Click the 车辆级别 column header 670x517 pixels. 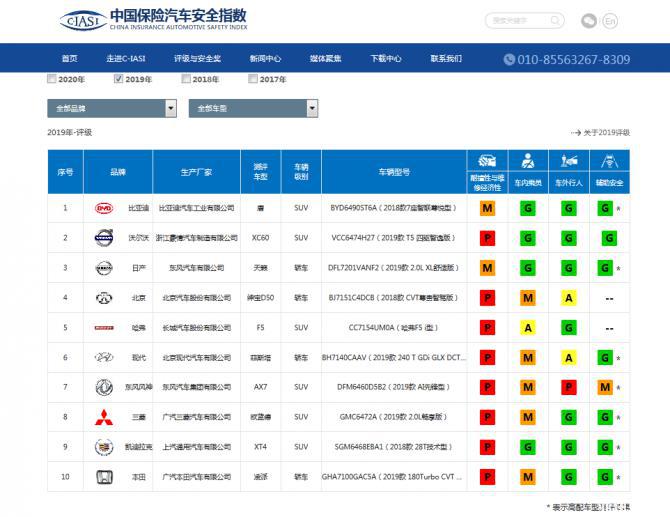coord(301,172)
